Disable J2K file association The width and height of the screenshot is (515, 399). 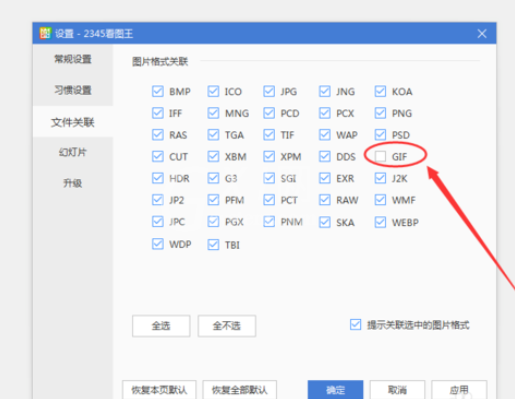[380, 178]
